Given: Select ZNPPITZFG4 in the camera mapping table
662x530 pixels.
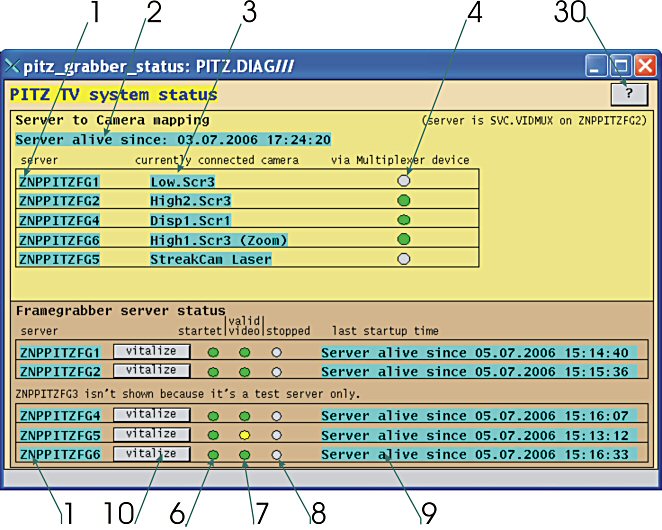Looking at the screenshot, I should pos(59,220).
